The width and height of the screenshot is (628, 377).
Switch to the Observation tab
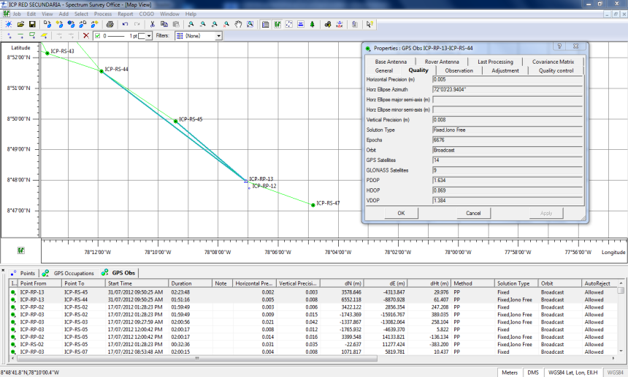tap(459, 71)
